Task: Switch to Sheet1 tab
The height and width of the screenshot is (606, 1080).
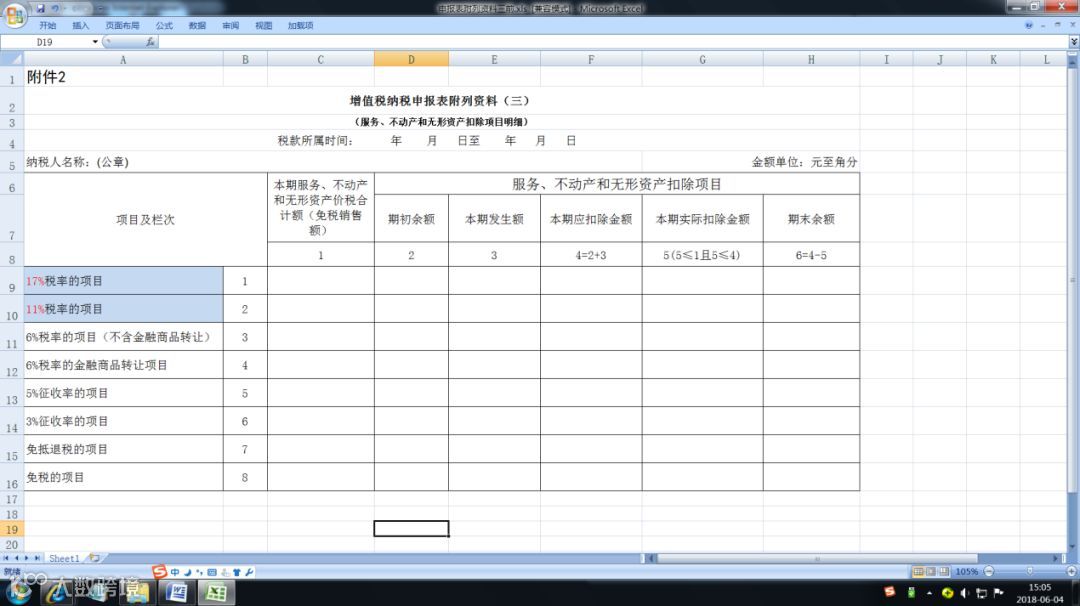Action: [63, 558]
